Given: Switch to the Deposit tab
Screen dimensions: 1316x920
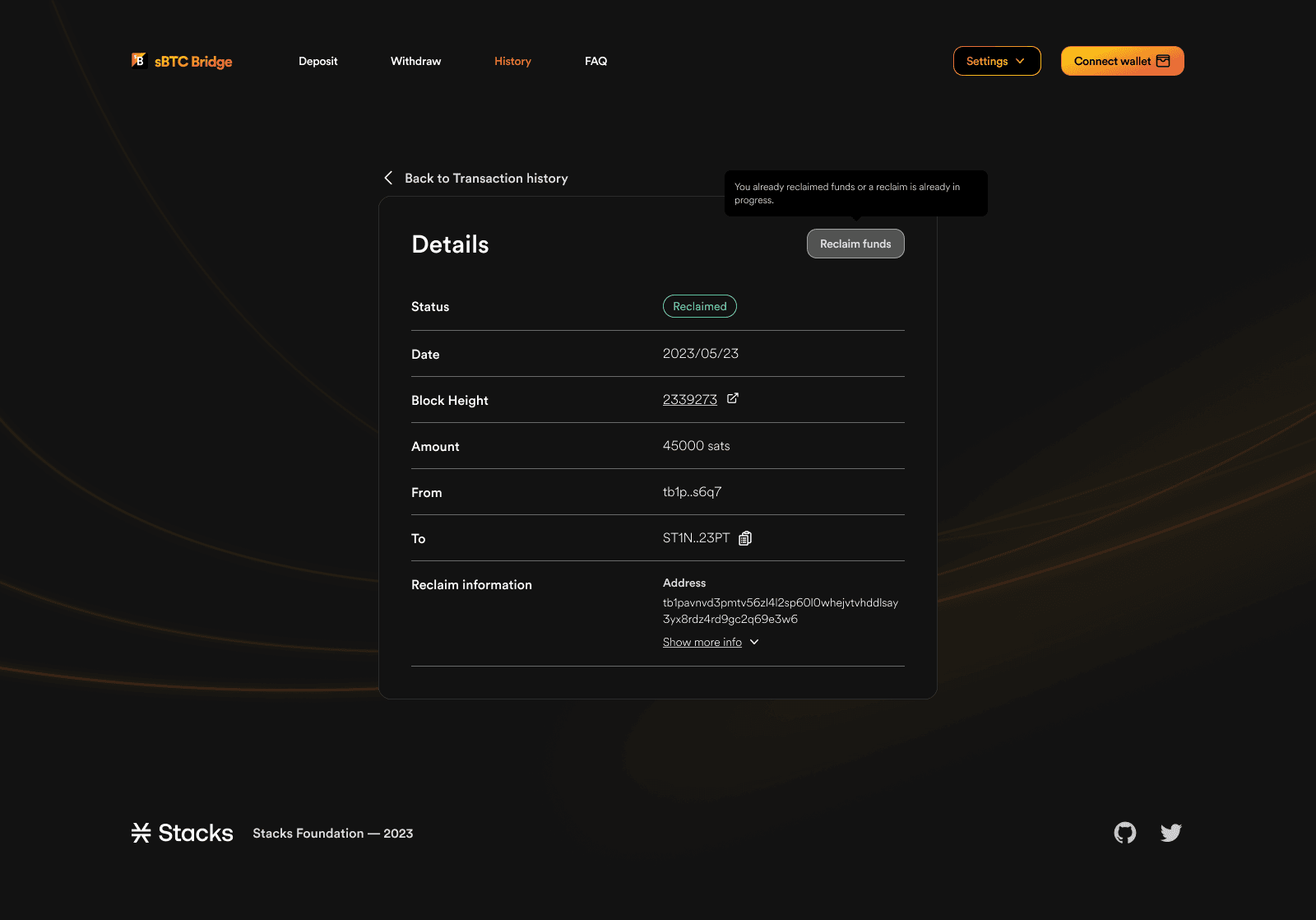Looking at the screenshot, I should point(318,61).
